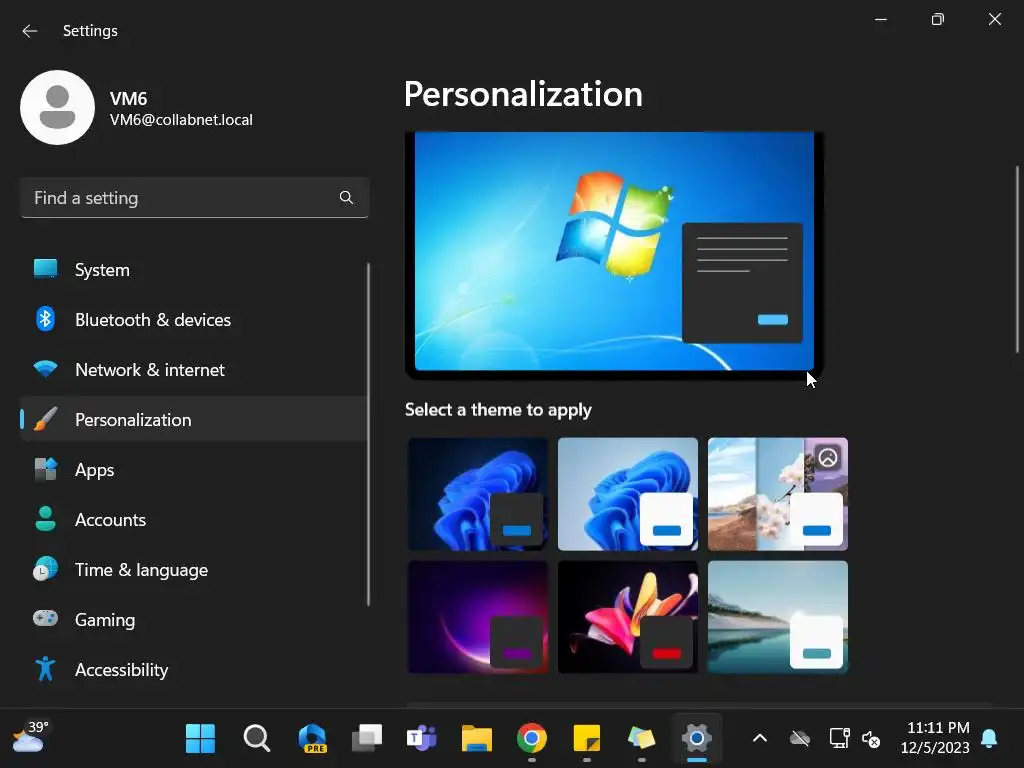Apply the colorful Captured Motion flower theme
The image size is (1024, 768).
click(x=628, y=617)
